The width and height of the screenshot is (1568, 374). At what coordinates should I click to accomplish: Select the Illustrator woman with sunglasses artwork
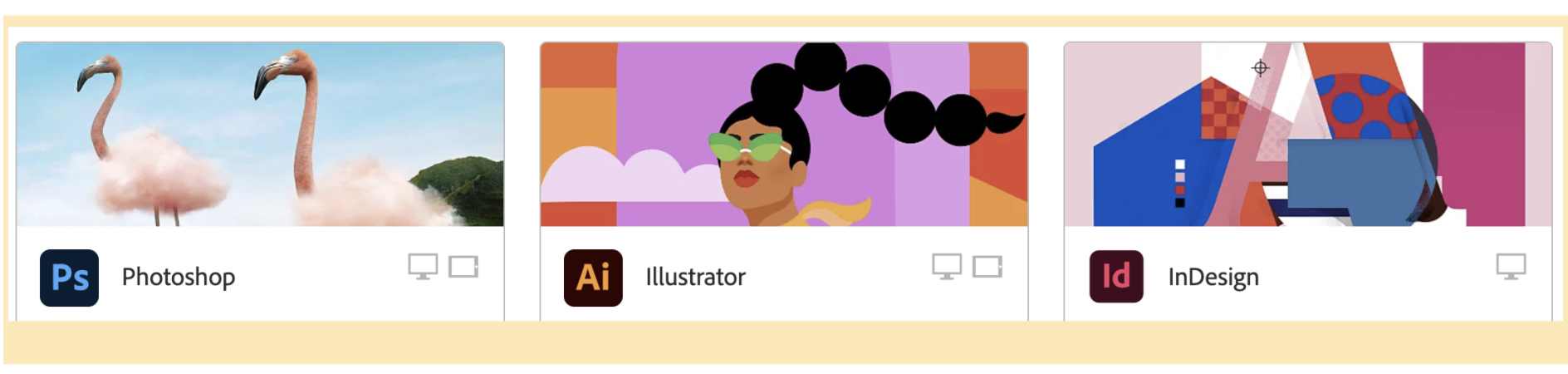tap(784, 135)
